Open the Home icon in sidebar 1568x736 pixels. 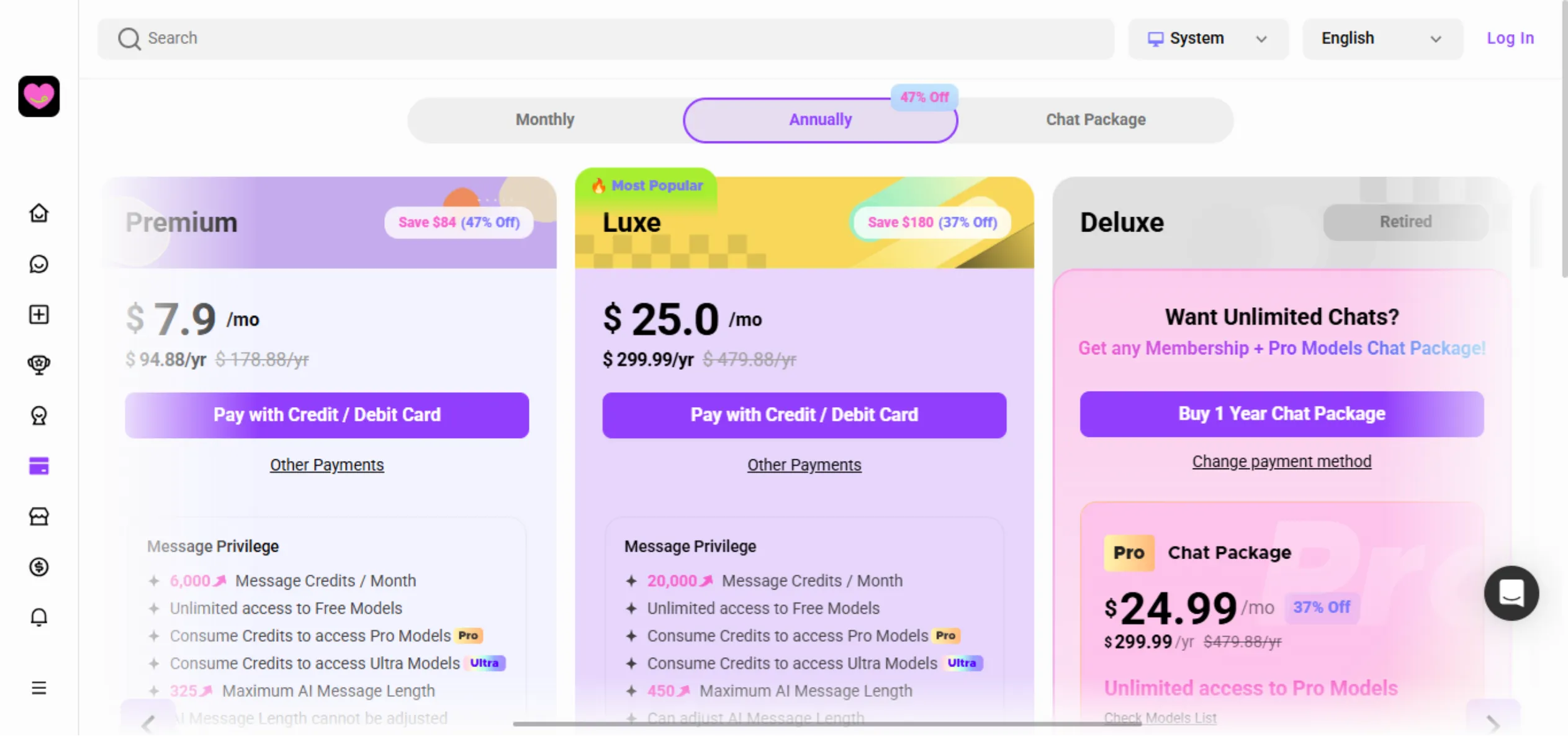tap(38, 213)
